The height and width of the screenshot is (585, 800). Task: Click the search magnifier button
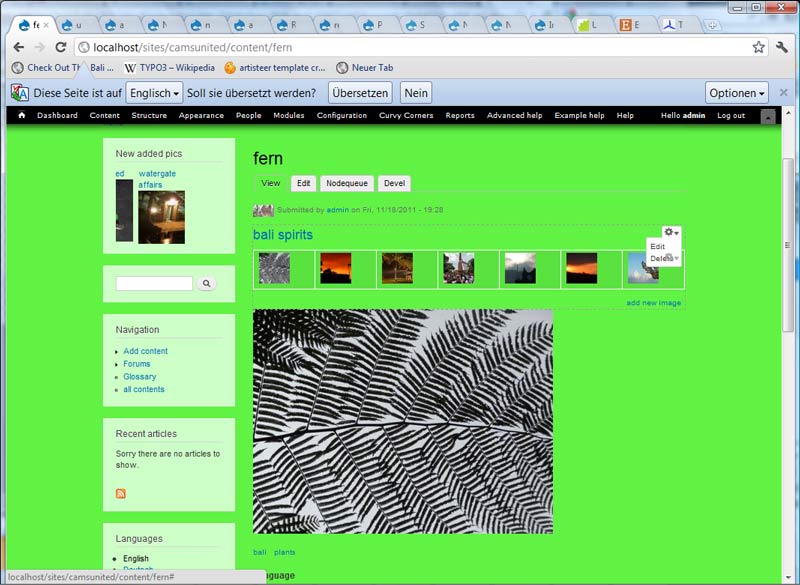coord(207,284)
